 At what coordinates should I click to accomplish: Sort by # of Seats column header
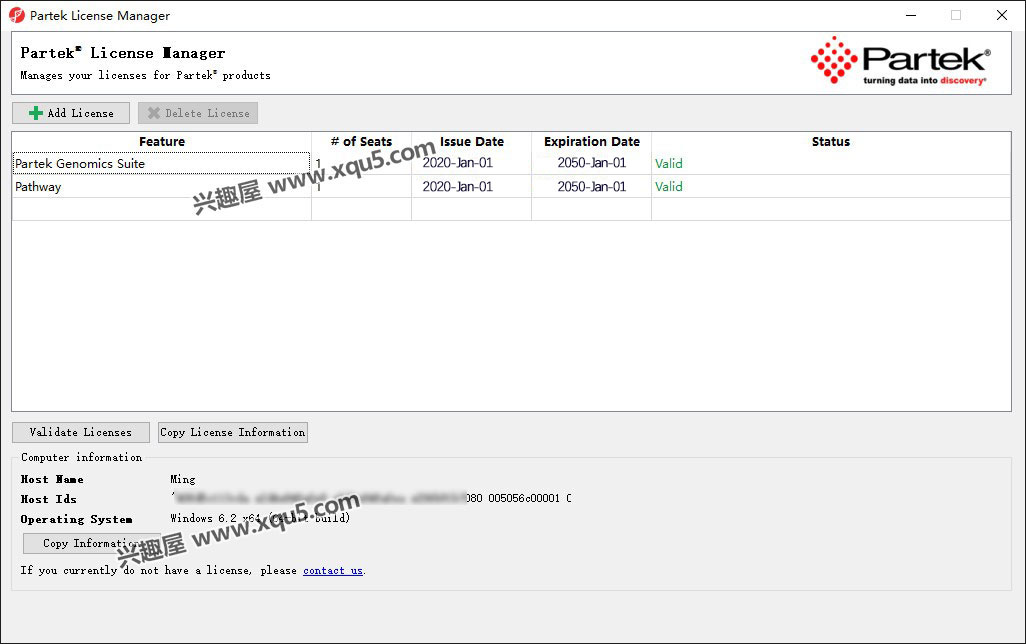(361, 141)
